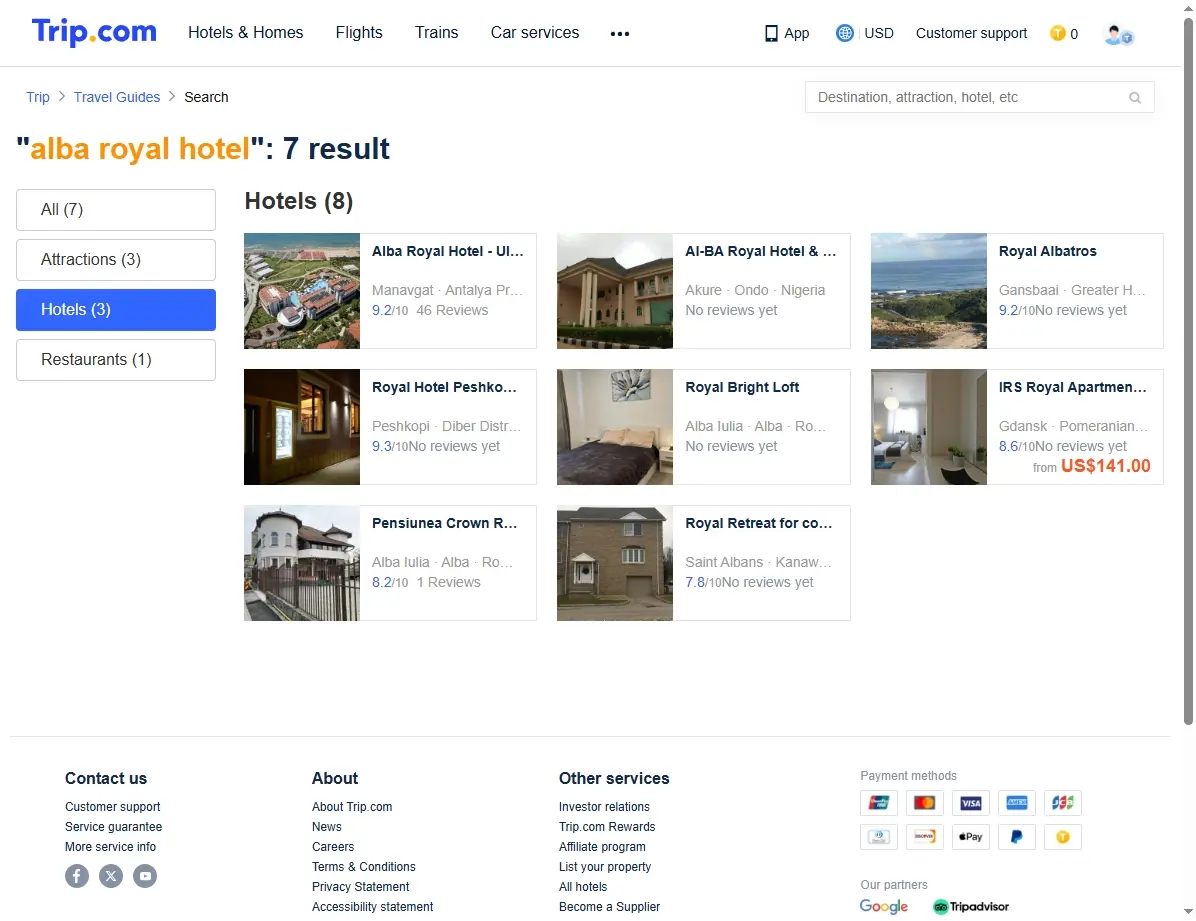Image resolution: width=1196 pixels, height=921 pixels.
Task: Open Pensiunea Crown hotel thumbnail
Action: [x=302, y=562]
